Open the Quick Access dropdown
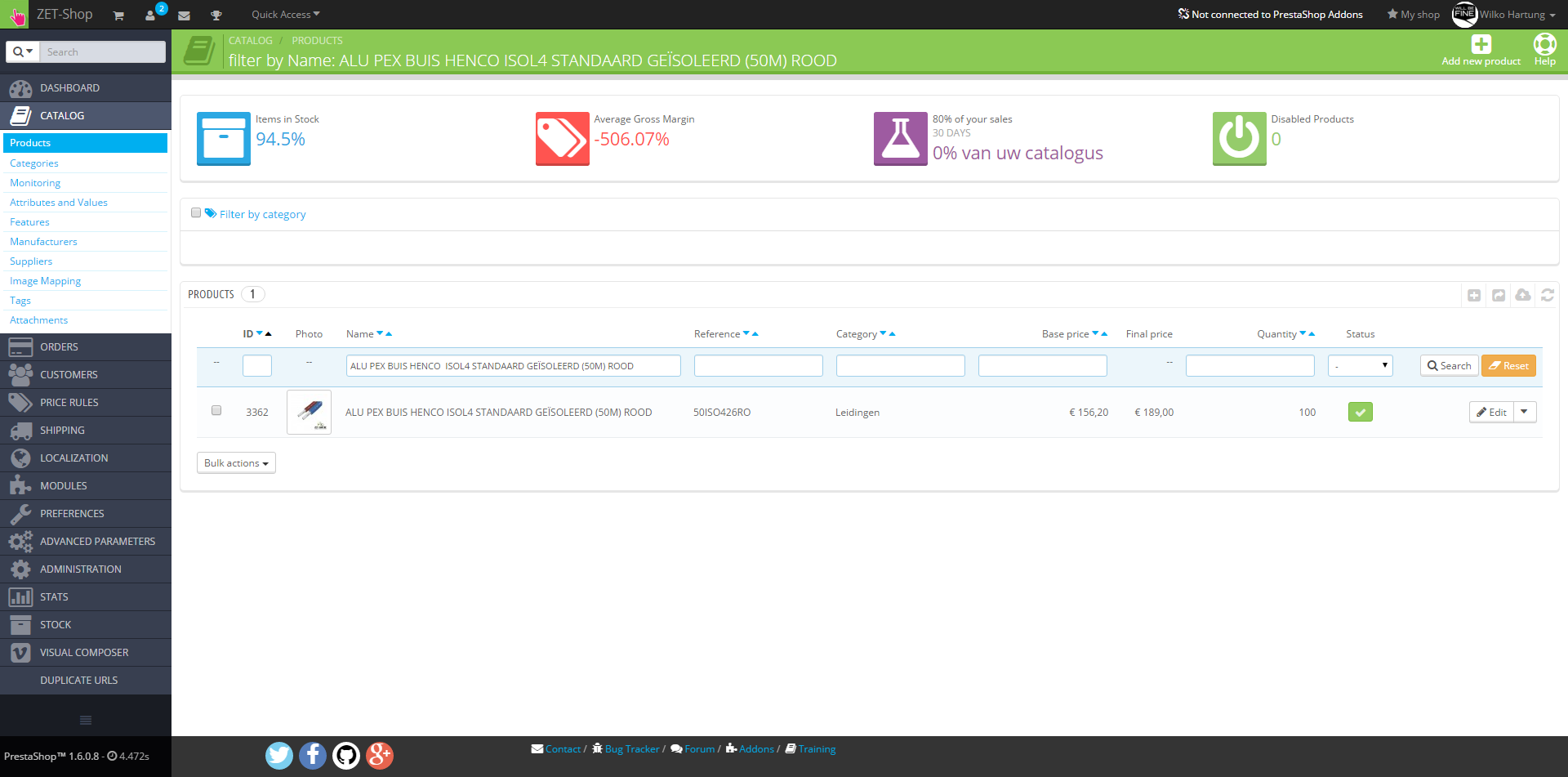The image size is (1568, 777). pos(286,15)
